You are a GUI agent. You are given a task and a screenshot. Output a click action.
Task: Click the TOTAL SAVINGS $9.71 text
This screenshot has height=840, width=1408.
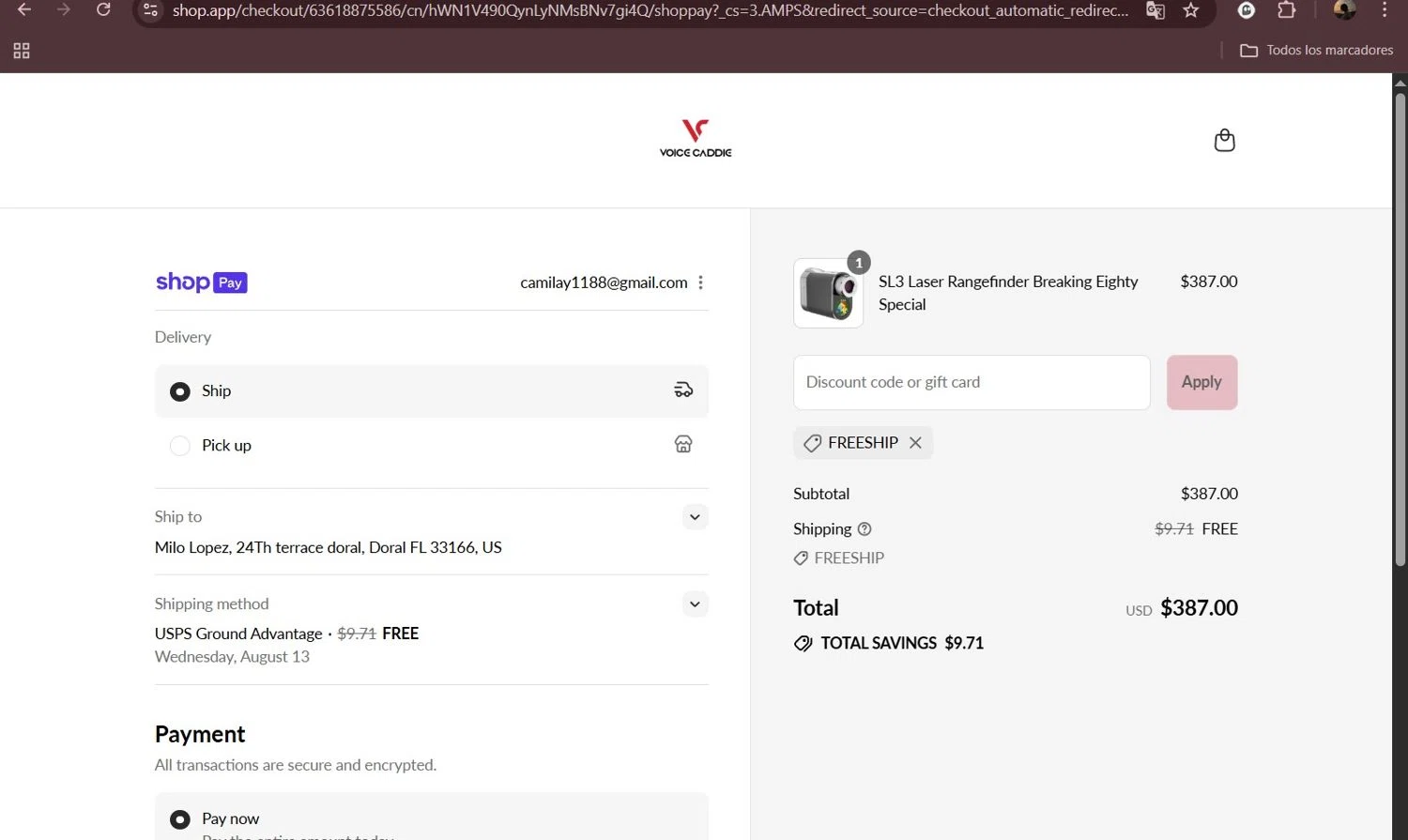coord(902,644)
